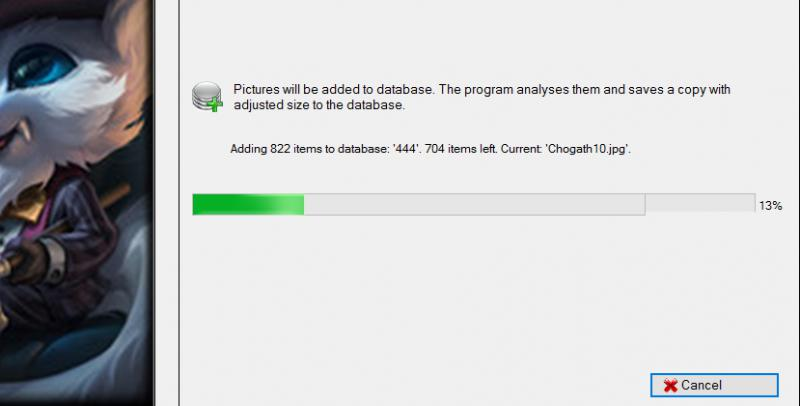Cancel the database import

(x=714, y=385)
